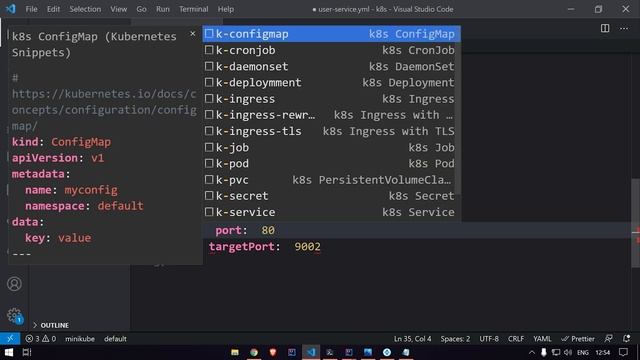
Task: Open the File menu
Action: (x=31, y=9)
